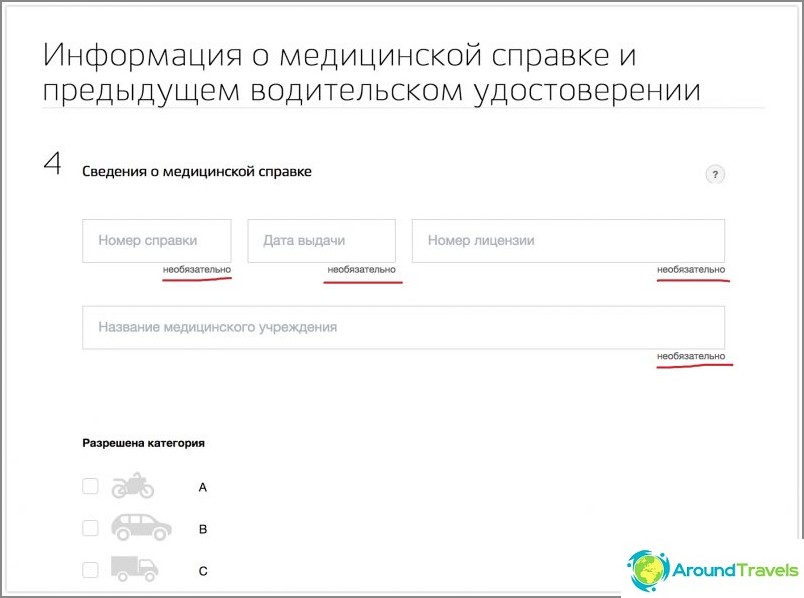The height and width of the screenshot is (598, 804).
Task: Open the help question mark icon
Action: coord(715,174)
